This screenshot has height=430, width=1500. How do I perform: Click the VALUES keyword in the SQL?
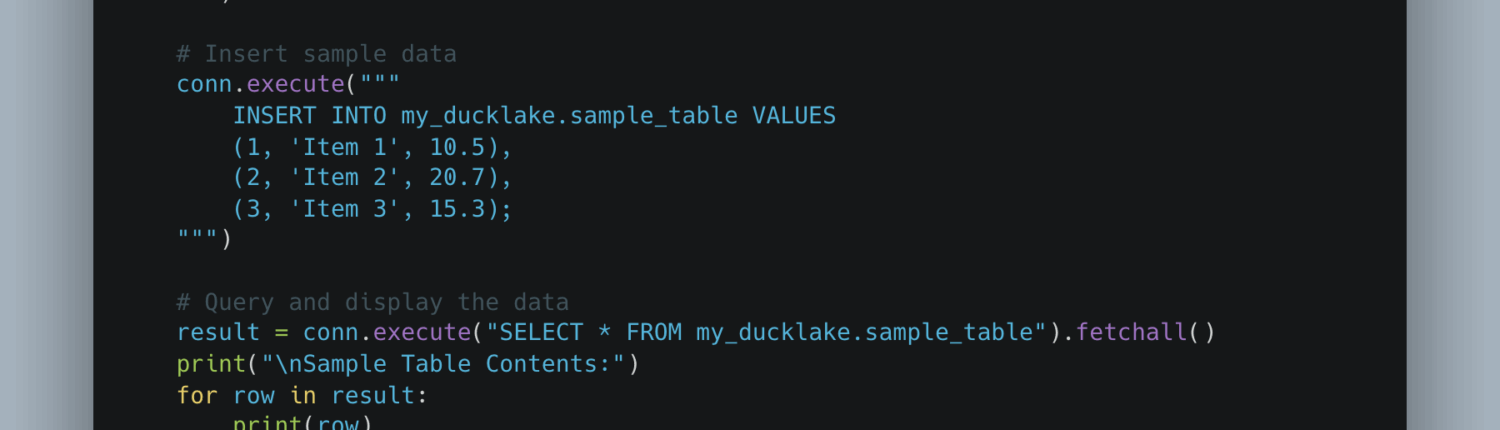coord(793,116)
